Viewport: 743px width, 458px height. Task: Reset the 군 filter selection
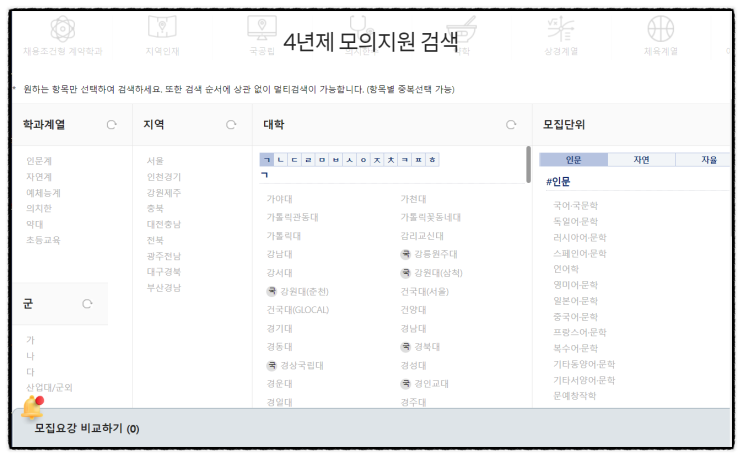tap(87, 304)
